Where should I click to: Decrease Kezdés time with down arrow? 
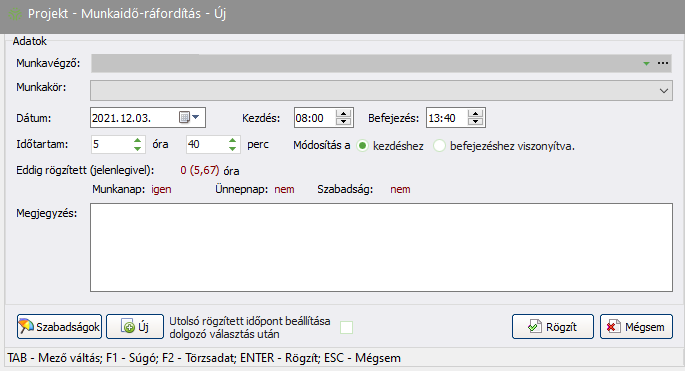[x=344, y=121]
